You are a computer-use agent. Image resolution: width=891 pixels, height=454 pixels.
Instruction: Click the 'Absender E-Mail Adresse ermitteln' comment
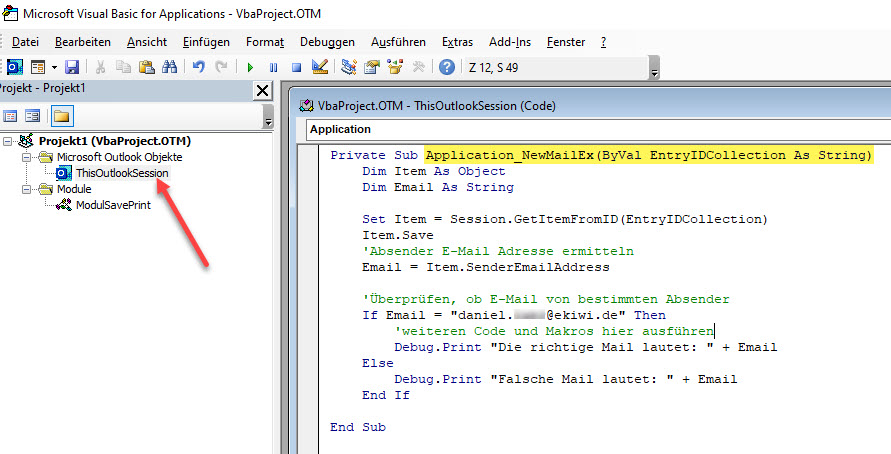pos(498,251)
